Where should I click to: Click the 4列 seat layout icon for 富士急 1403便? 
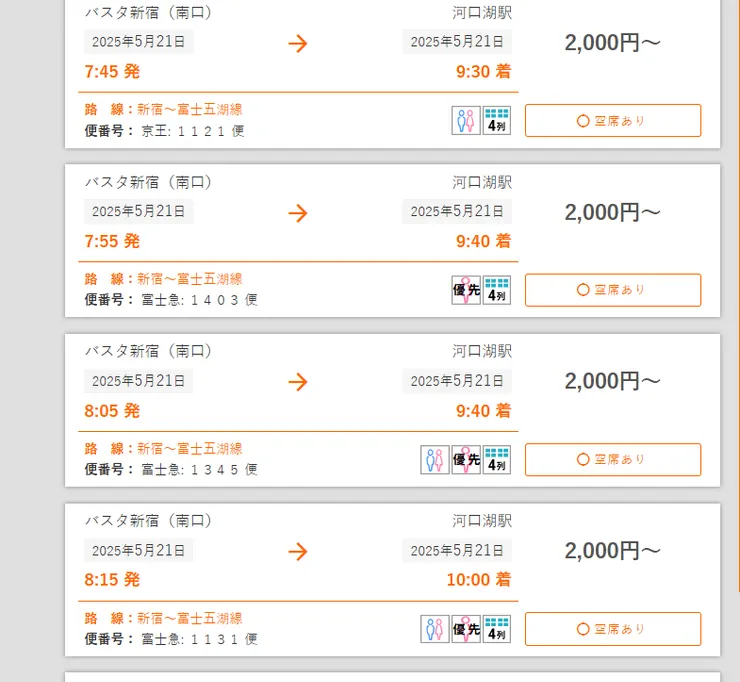coord(497,290)
